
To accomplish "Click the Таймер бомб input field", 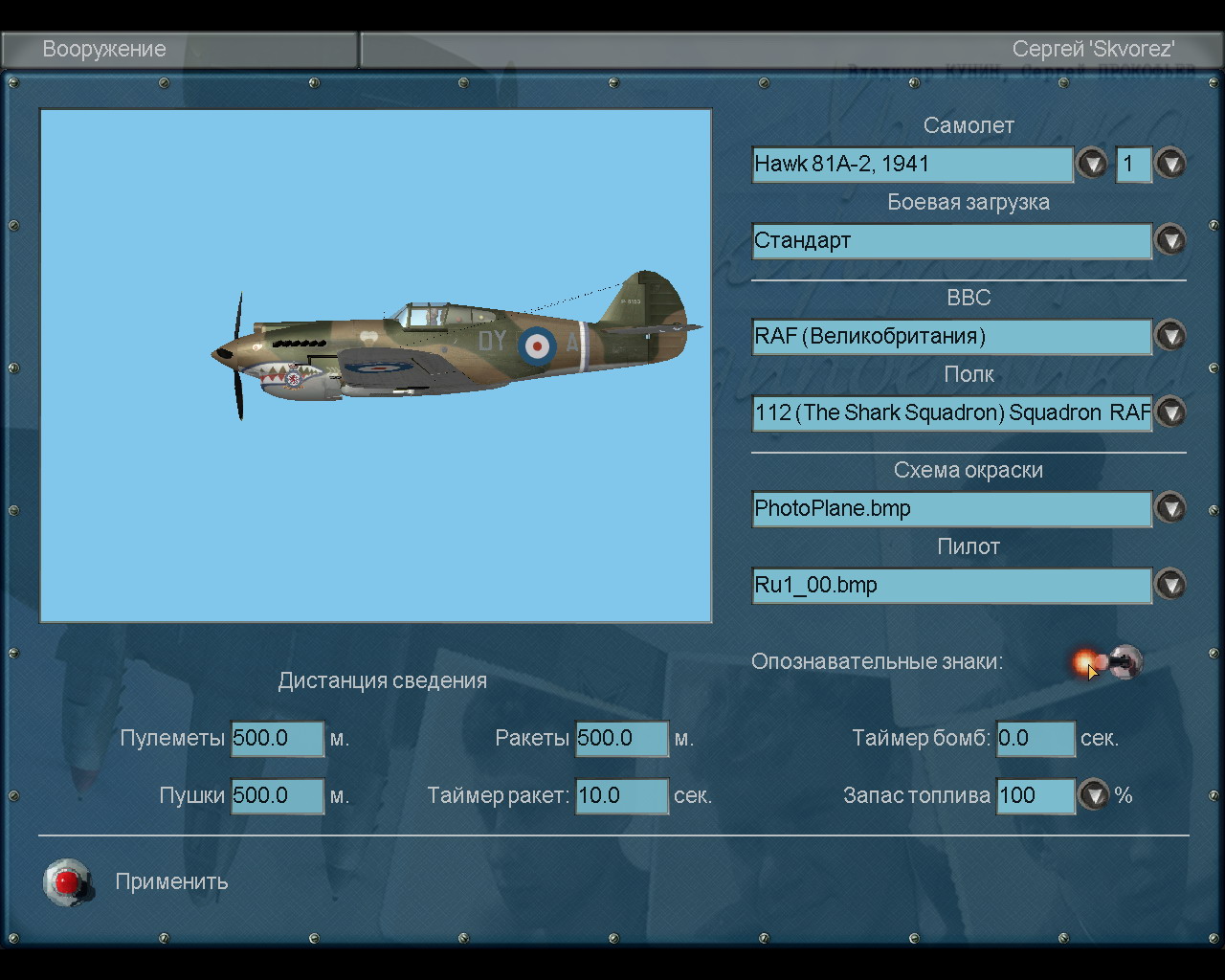I will click(1036, 738).
